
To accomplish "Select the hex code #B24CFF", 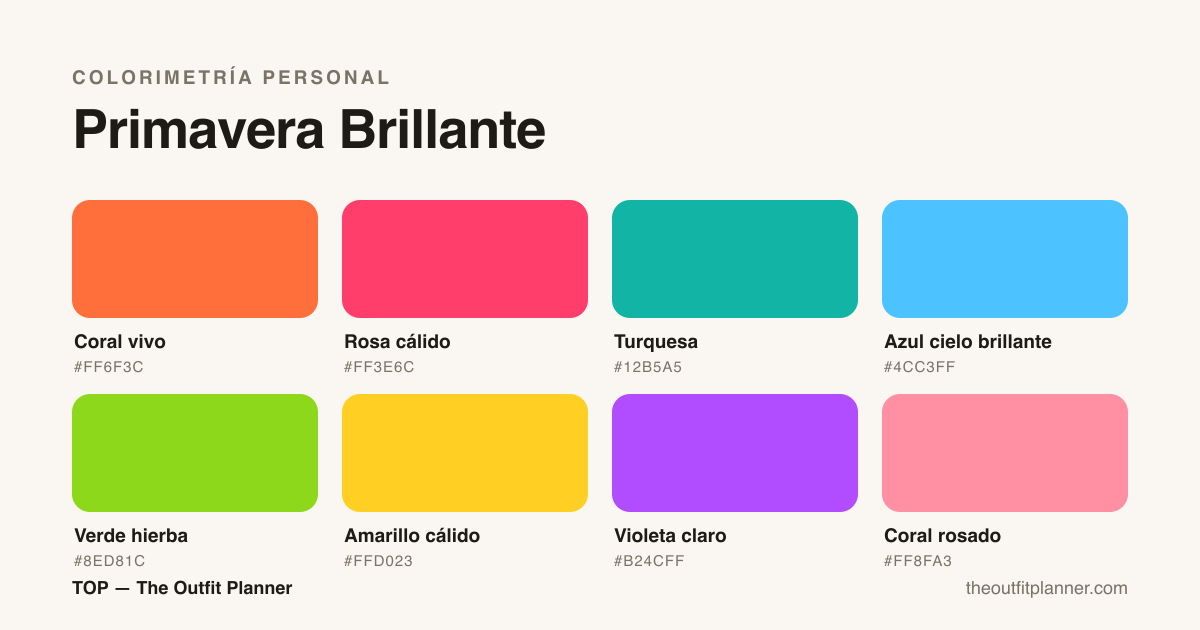I will coord(649,561).
